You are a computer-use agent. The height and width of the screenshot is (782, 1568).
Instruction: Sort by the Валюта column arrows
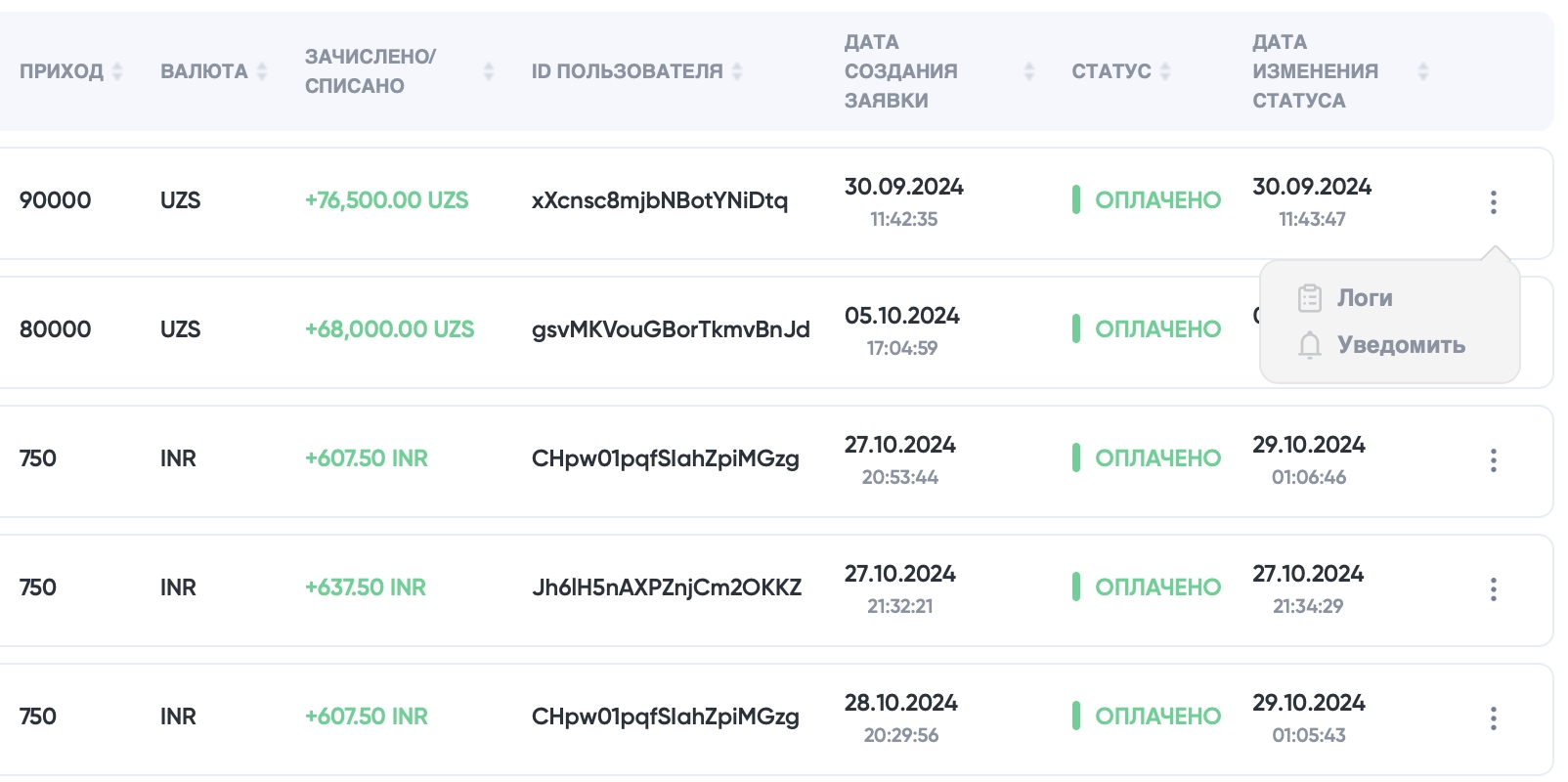click(x=262, y=71)
